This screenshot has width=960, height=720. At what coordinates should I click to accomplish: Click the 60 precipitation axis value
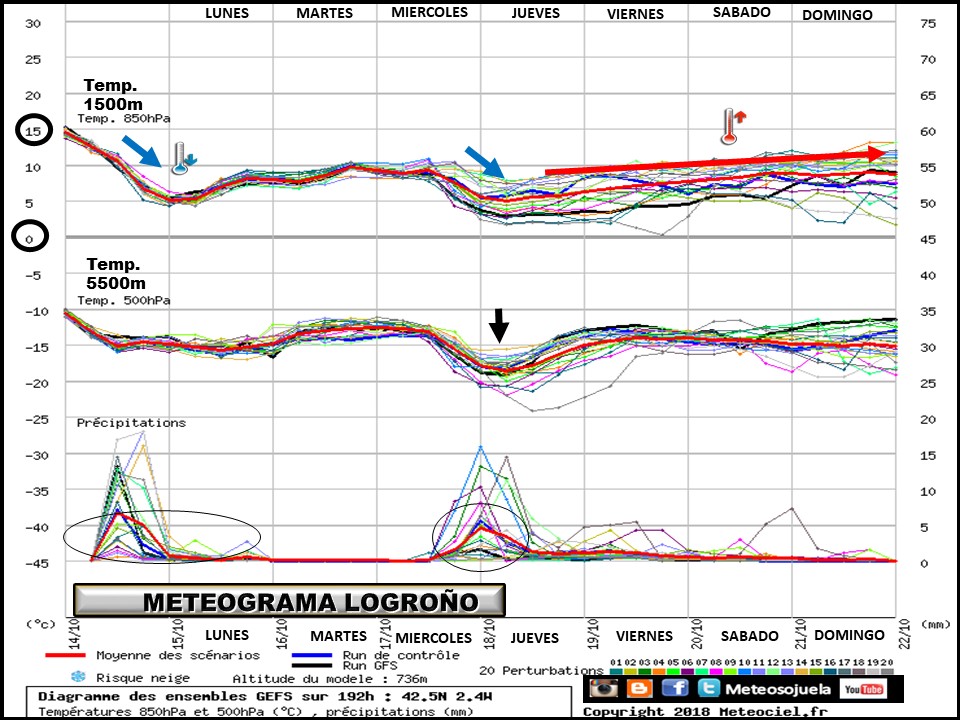point(928,131)
